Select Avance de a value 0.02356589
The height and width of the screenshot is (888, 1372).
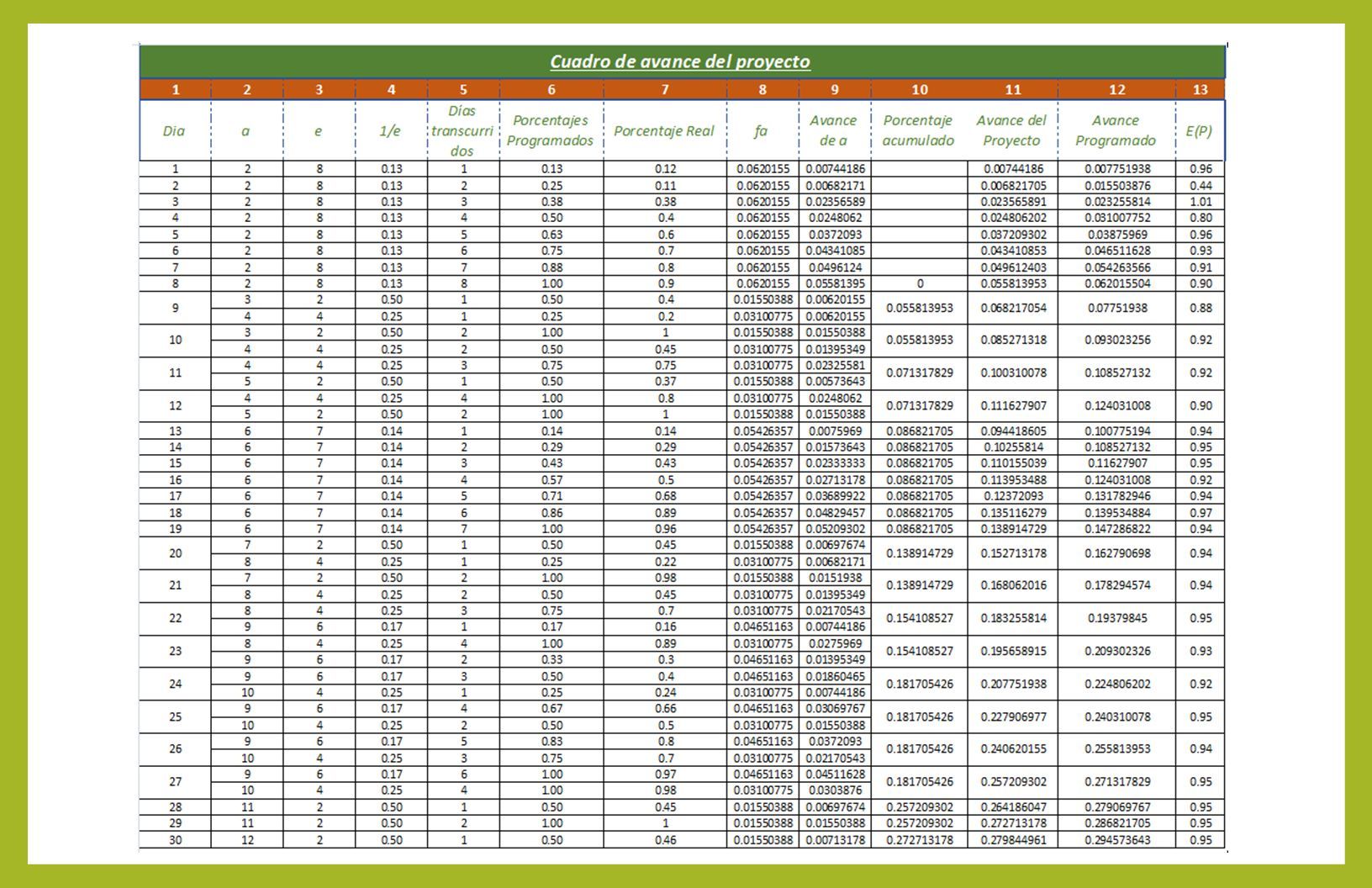point(835,202)
